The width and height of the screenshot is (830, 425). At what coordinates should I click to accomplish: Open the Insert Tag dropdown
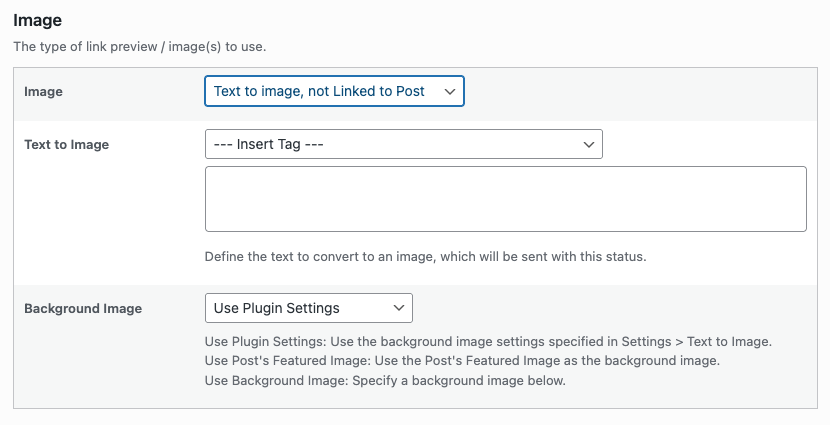(403, 144)
